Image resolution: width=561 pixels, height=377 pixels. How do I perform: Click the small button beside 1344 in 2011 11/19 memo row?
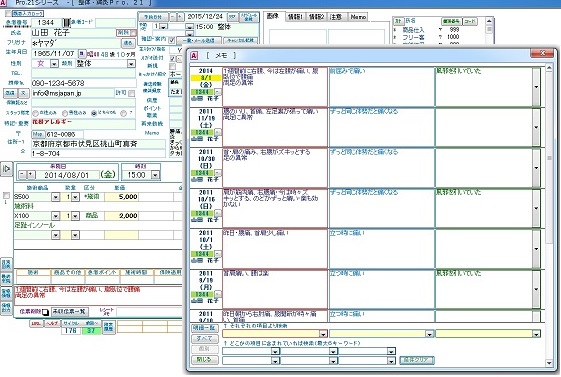pos(217,132)
